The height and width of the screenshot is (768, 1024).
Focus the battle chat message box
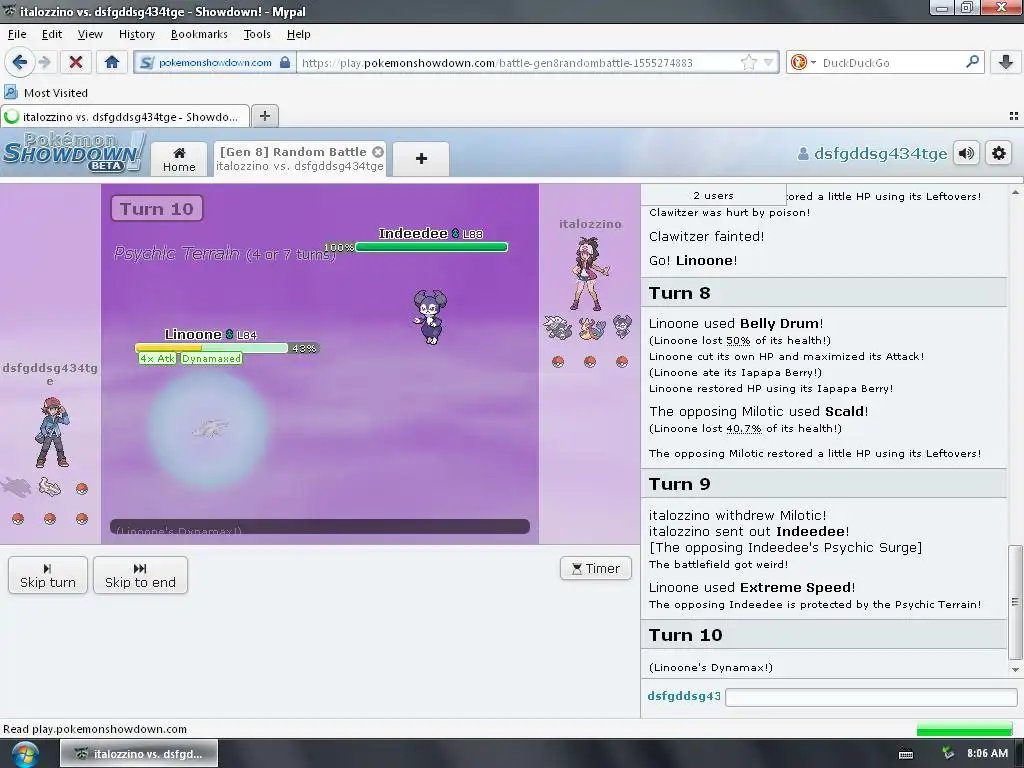(871, 697)
